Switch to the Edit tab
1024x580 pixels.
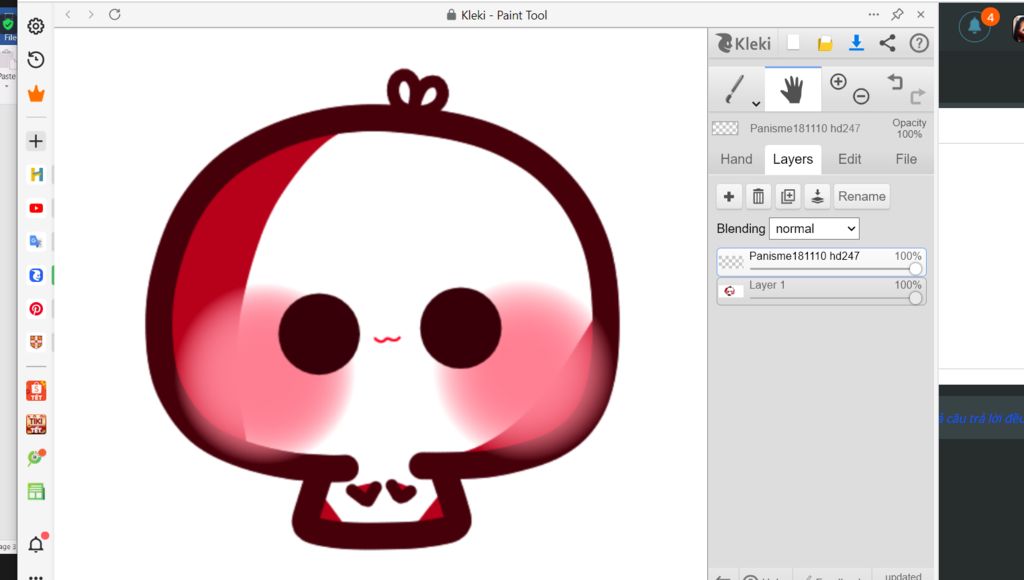850,159
